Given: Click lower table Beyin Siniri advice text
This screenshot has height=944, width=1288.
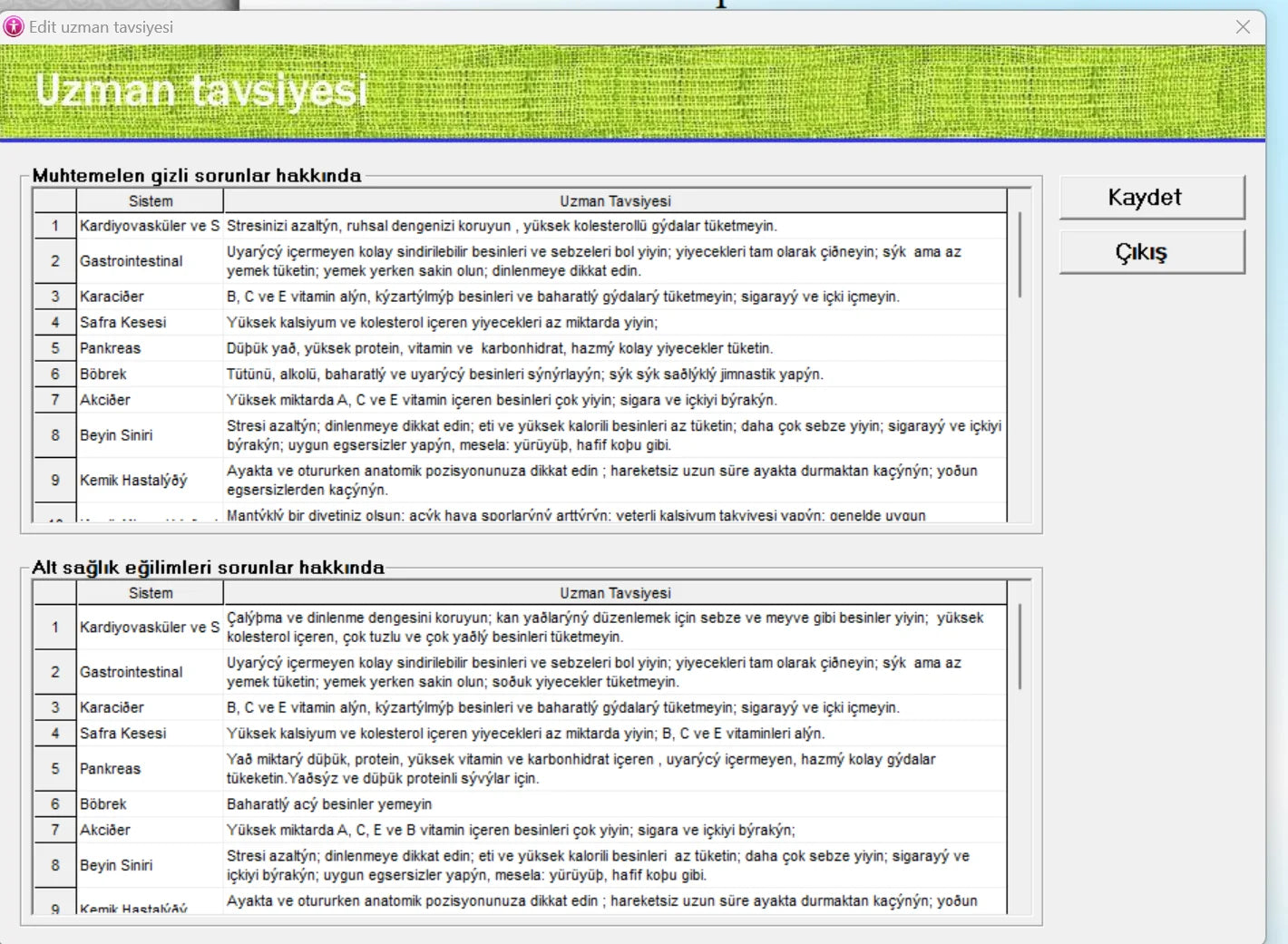Looking at the screenshot, I should [615, 865].
